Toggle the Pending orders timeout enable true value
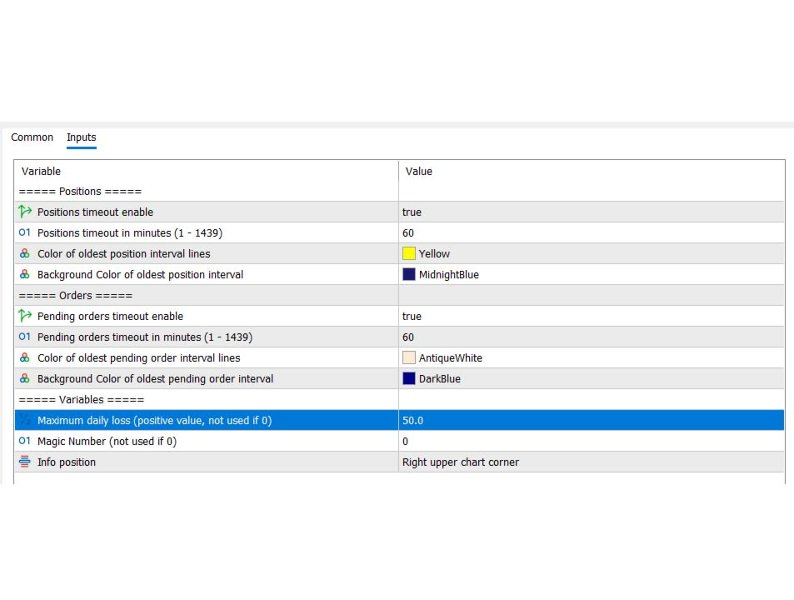 (x=591, y=316)
